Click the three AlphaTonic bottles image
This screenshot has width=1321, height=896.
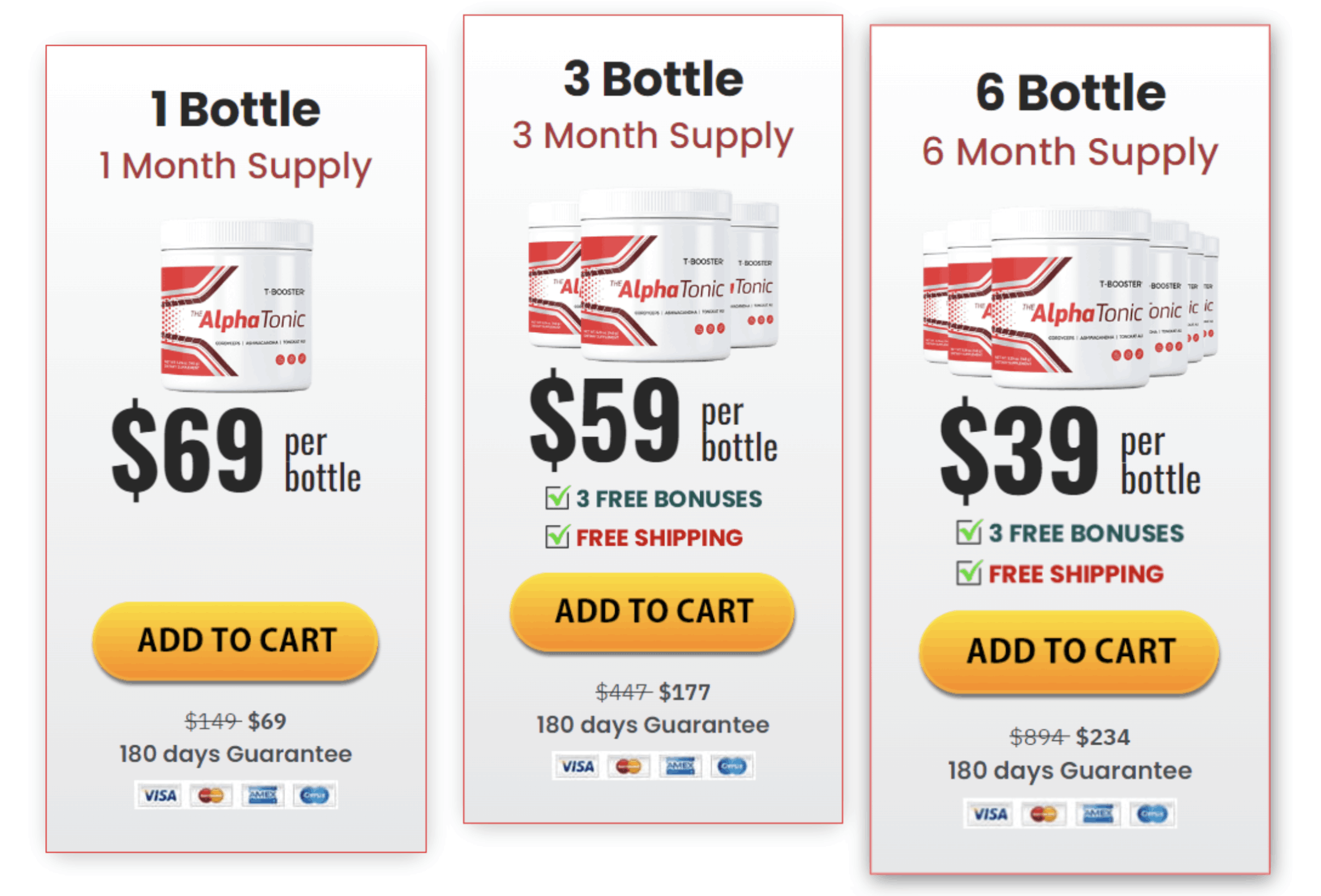pyautogui.click(x=653, y=276)
